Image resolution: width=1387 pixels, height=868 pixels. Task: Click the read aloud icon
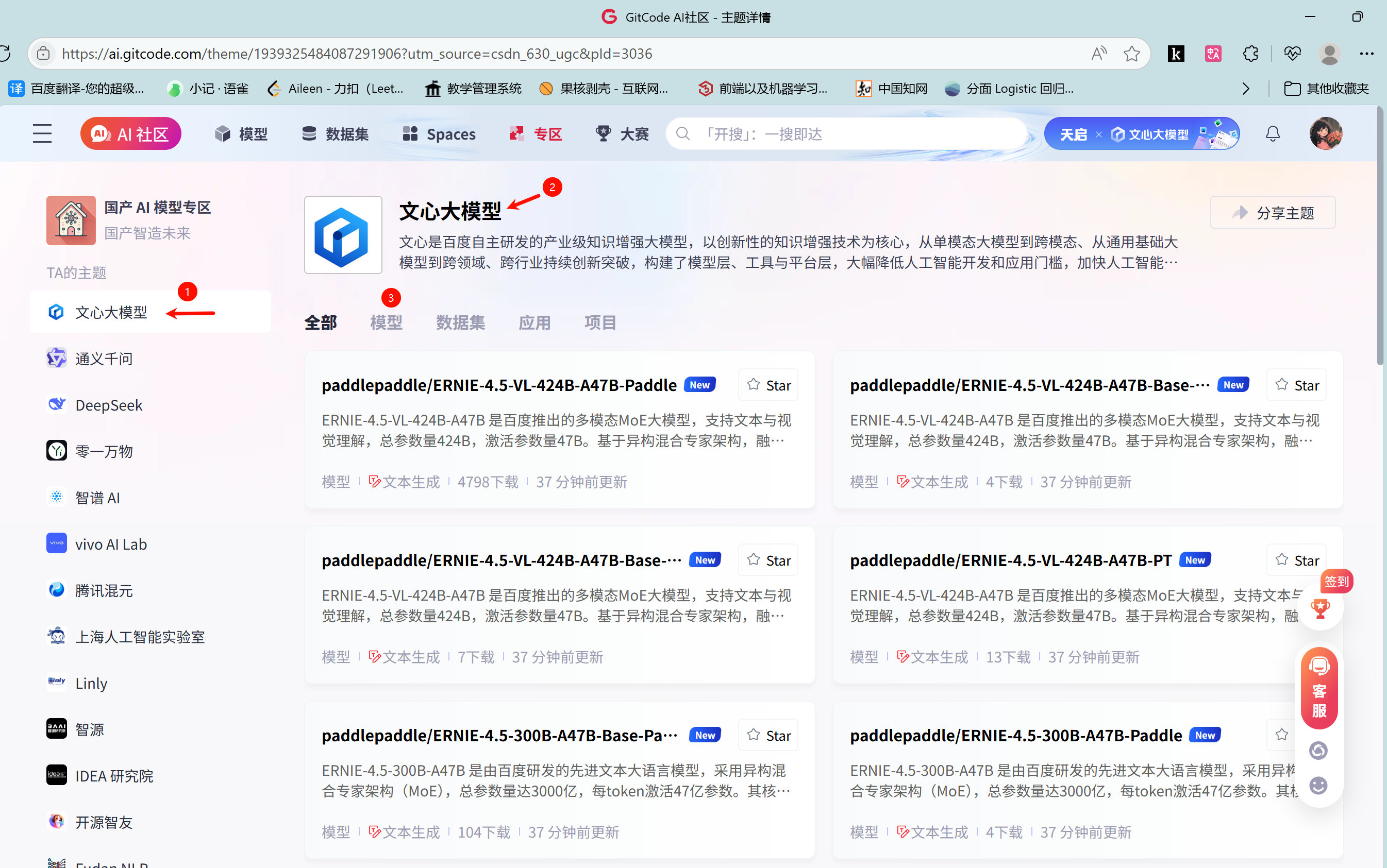(x=1099, y=54)
